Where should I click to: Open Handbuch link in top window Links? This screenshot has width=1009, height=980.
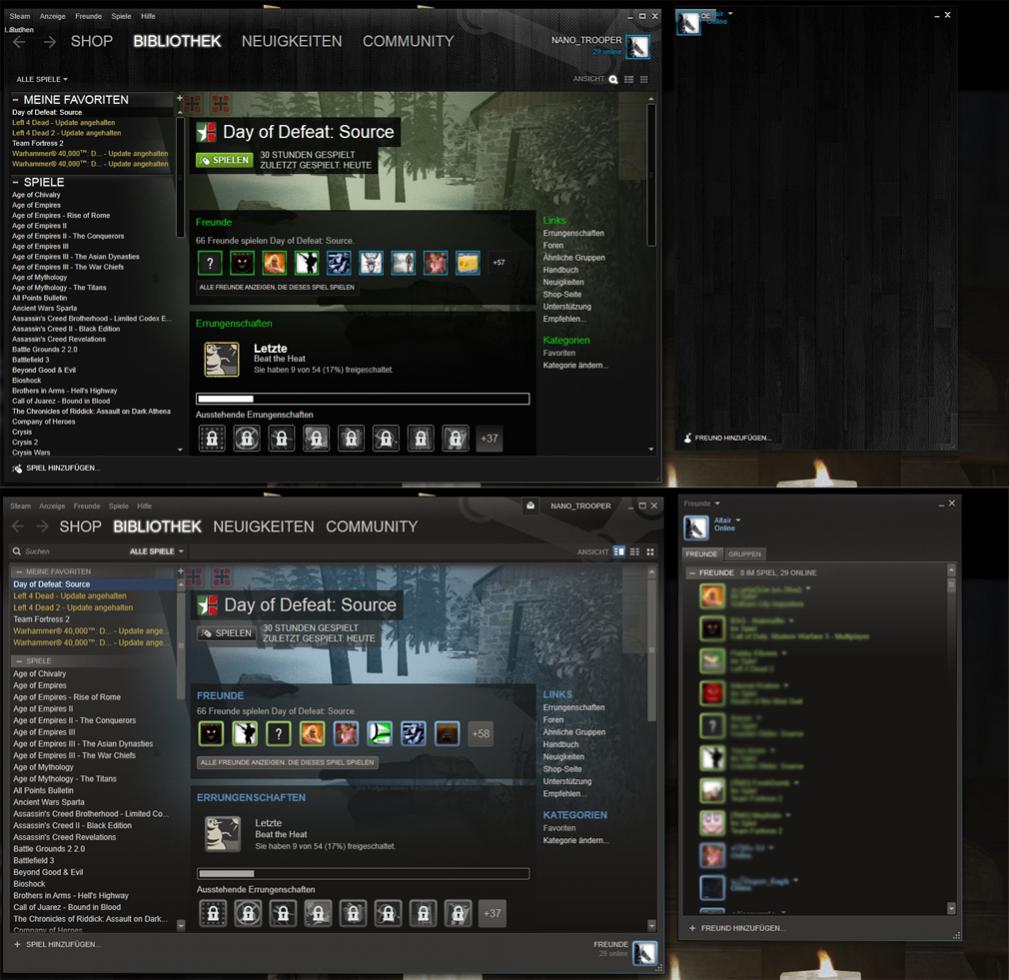560,270
